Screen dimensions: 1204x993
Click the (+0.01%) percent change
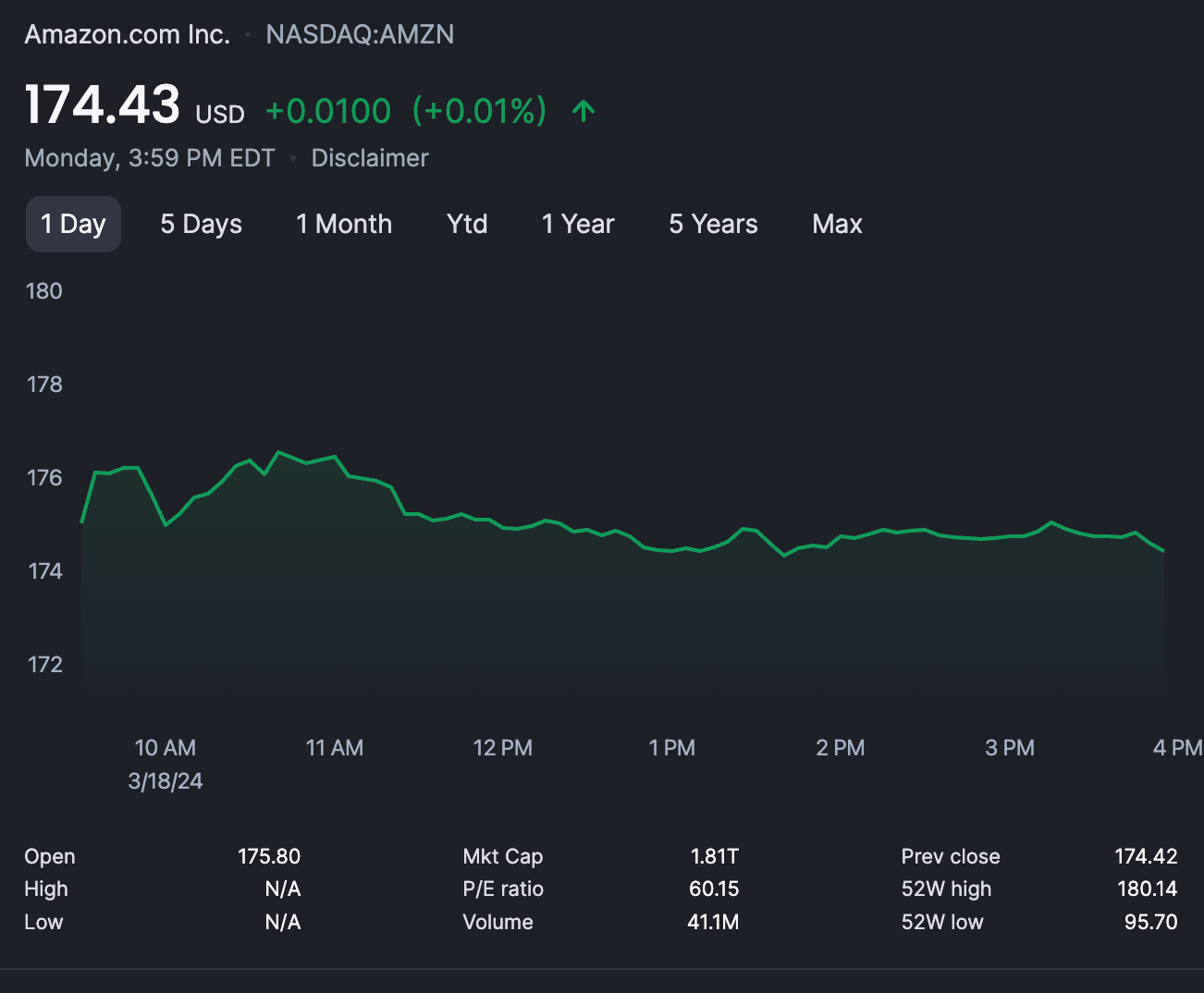(x=479, y=111)
